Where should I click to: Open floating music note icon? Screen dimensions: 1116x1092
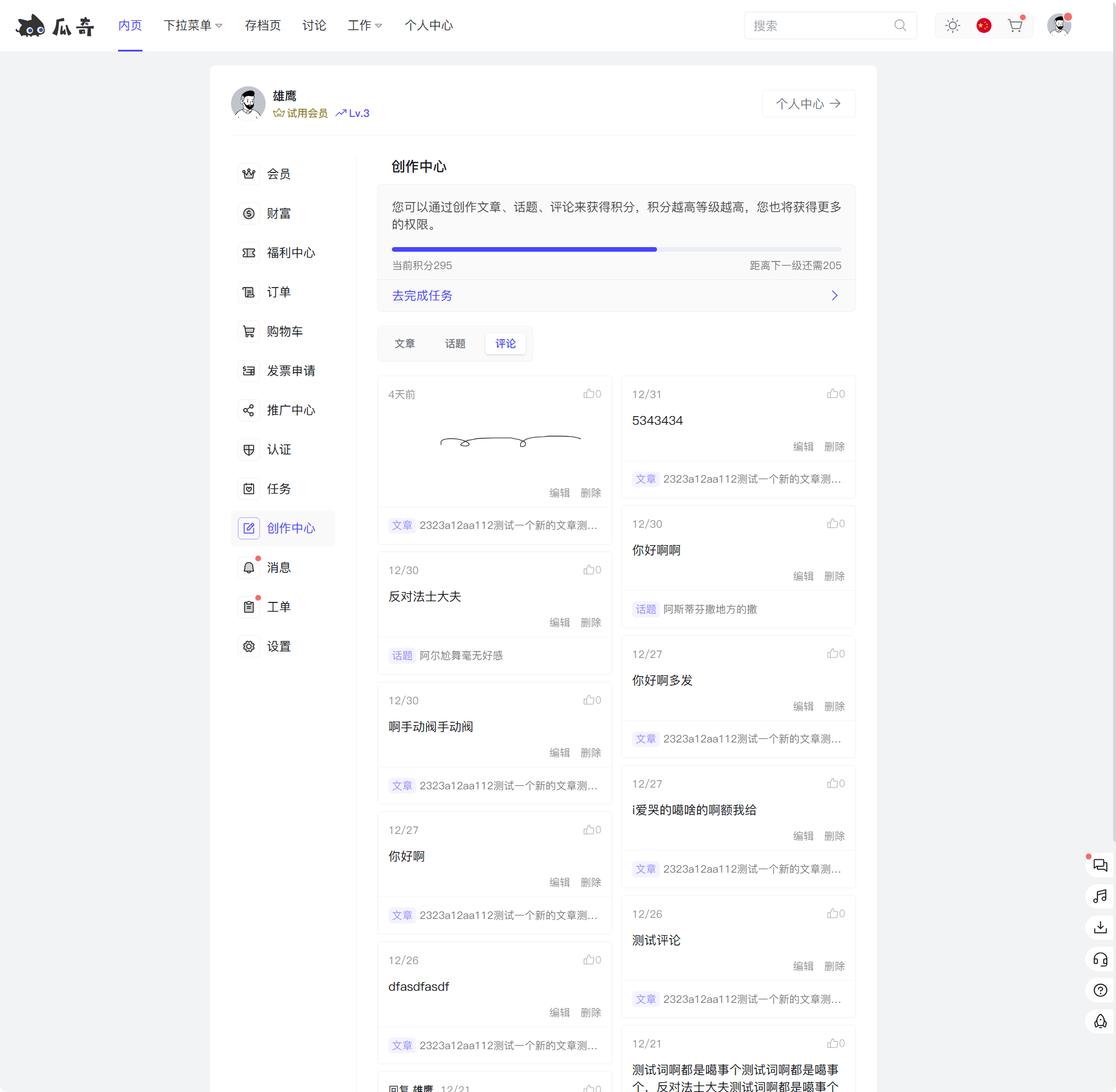[1100, 896]
